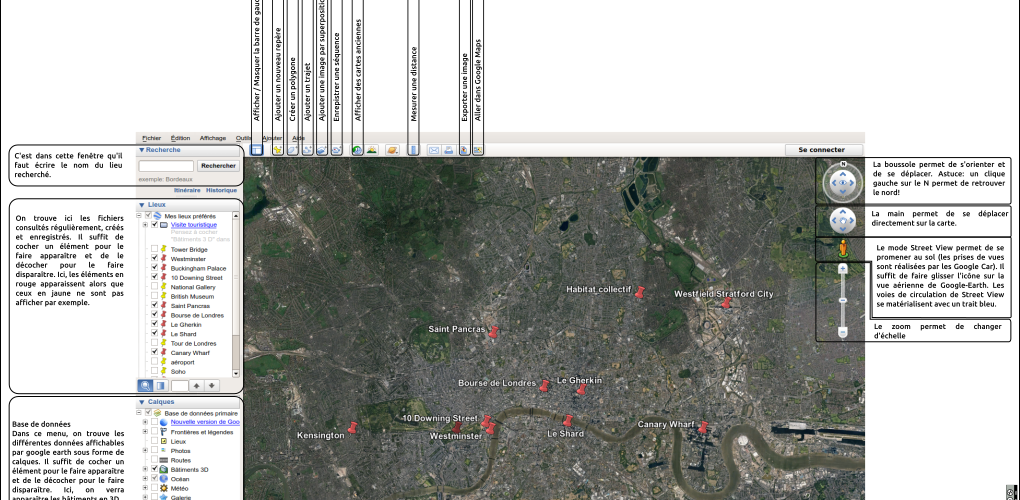Select the print toolbar icon
This screenshot has width=1020, height=500.
[448, 150]
